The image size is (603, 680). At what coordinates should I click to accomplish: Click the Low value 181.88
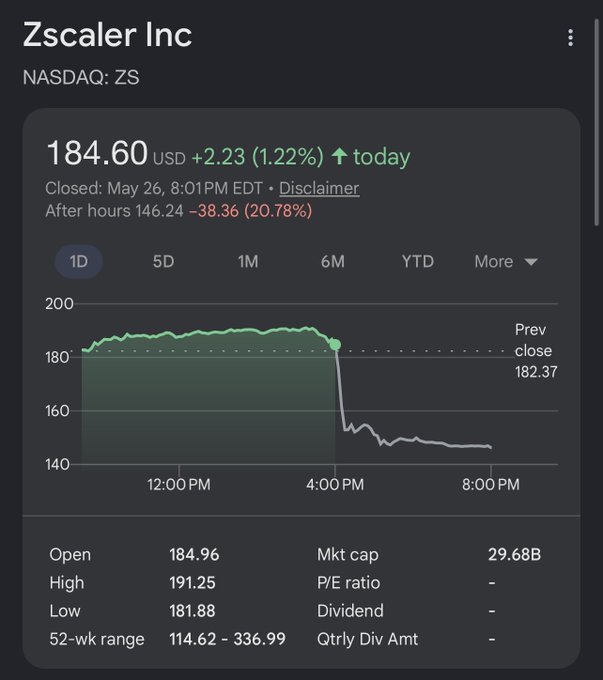192,611
